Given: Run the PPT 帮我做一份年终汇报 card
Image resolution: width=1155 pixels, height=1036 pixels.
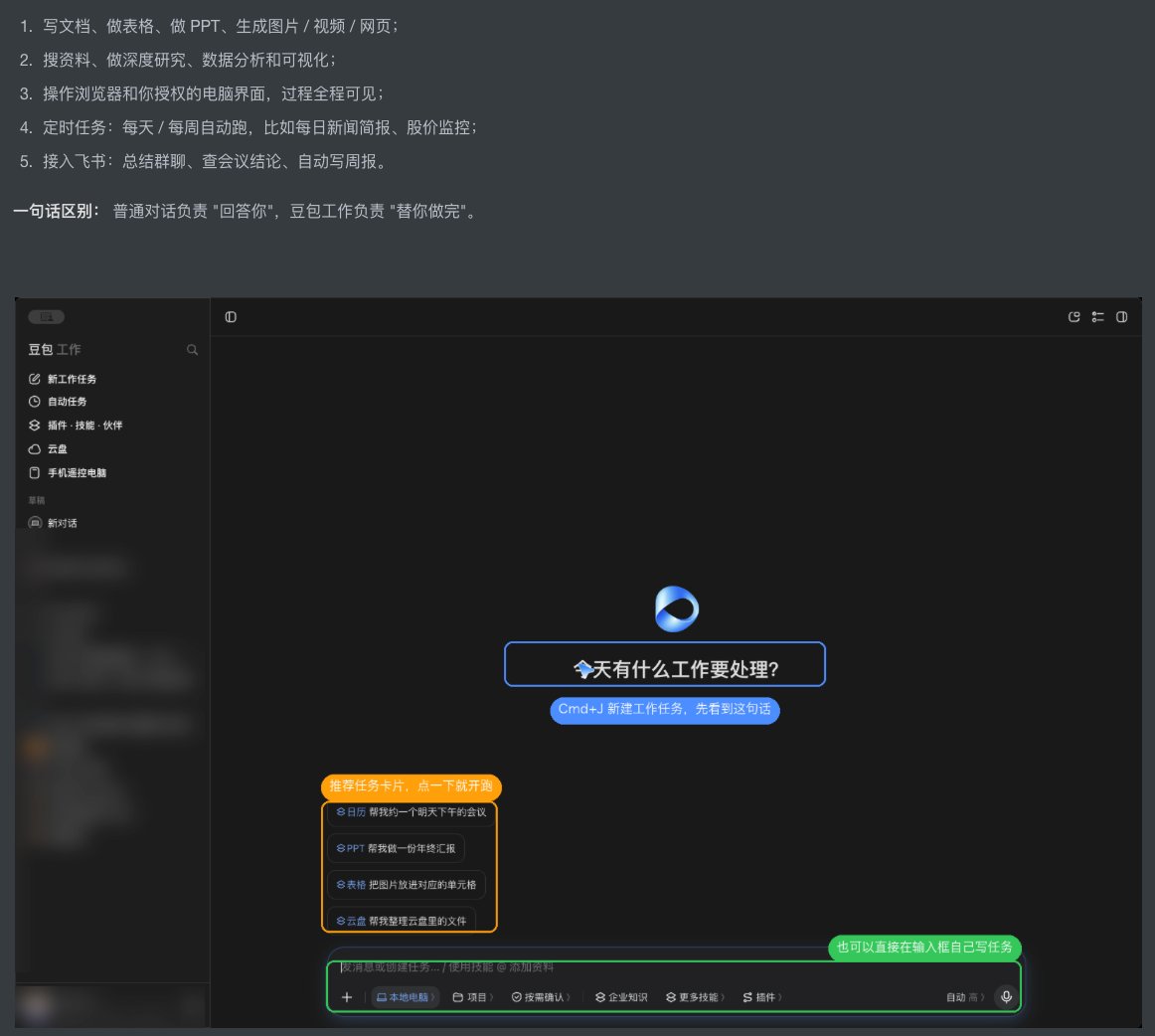Looking at the screenshot, I should pos(397,848).
